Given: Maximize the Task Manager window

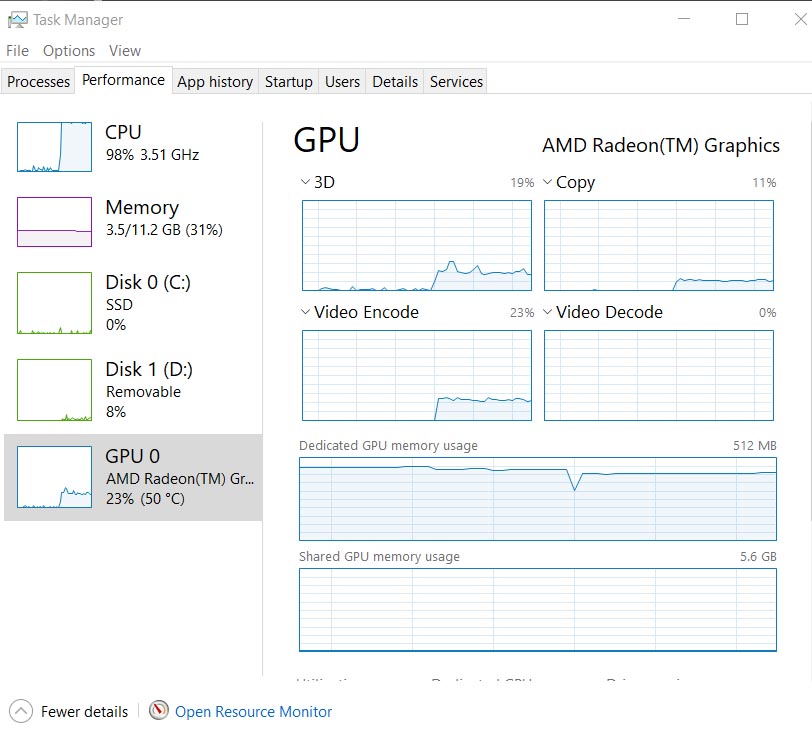Looking at the screenshot, I should point(742,19).
